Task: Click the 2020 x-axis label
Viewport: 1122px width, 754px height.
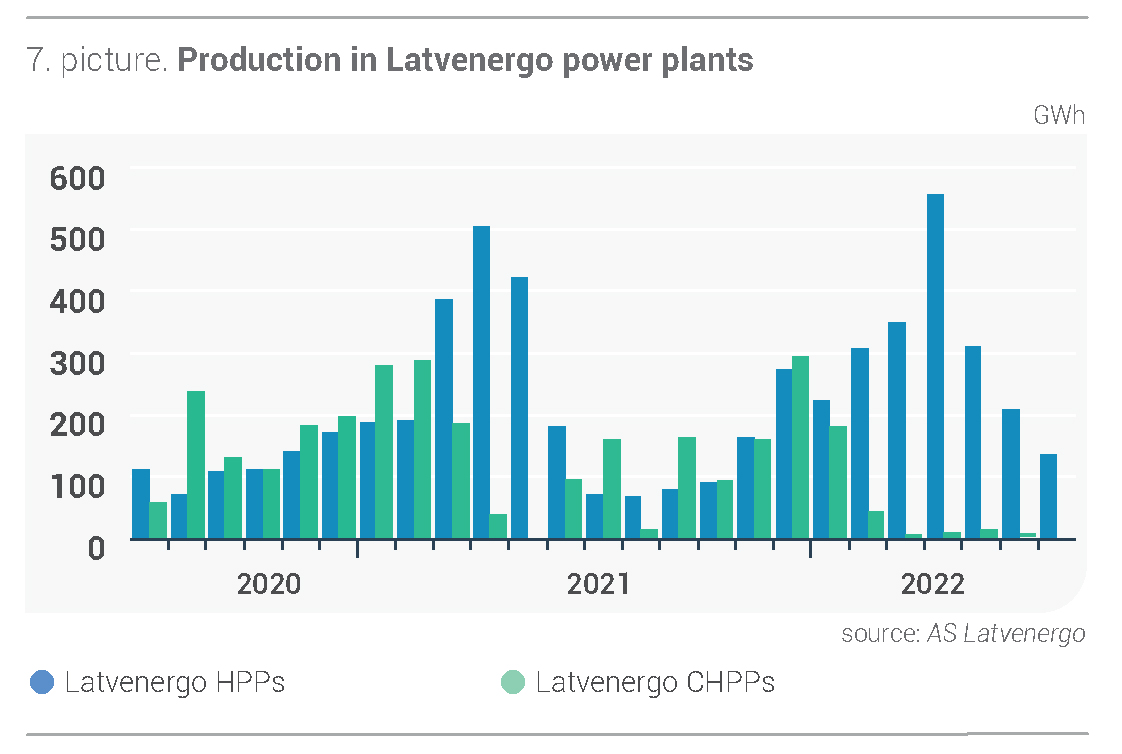Action: tap(269, 584)
